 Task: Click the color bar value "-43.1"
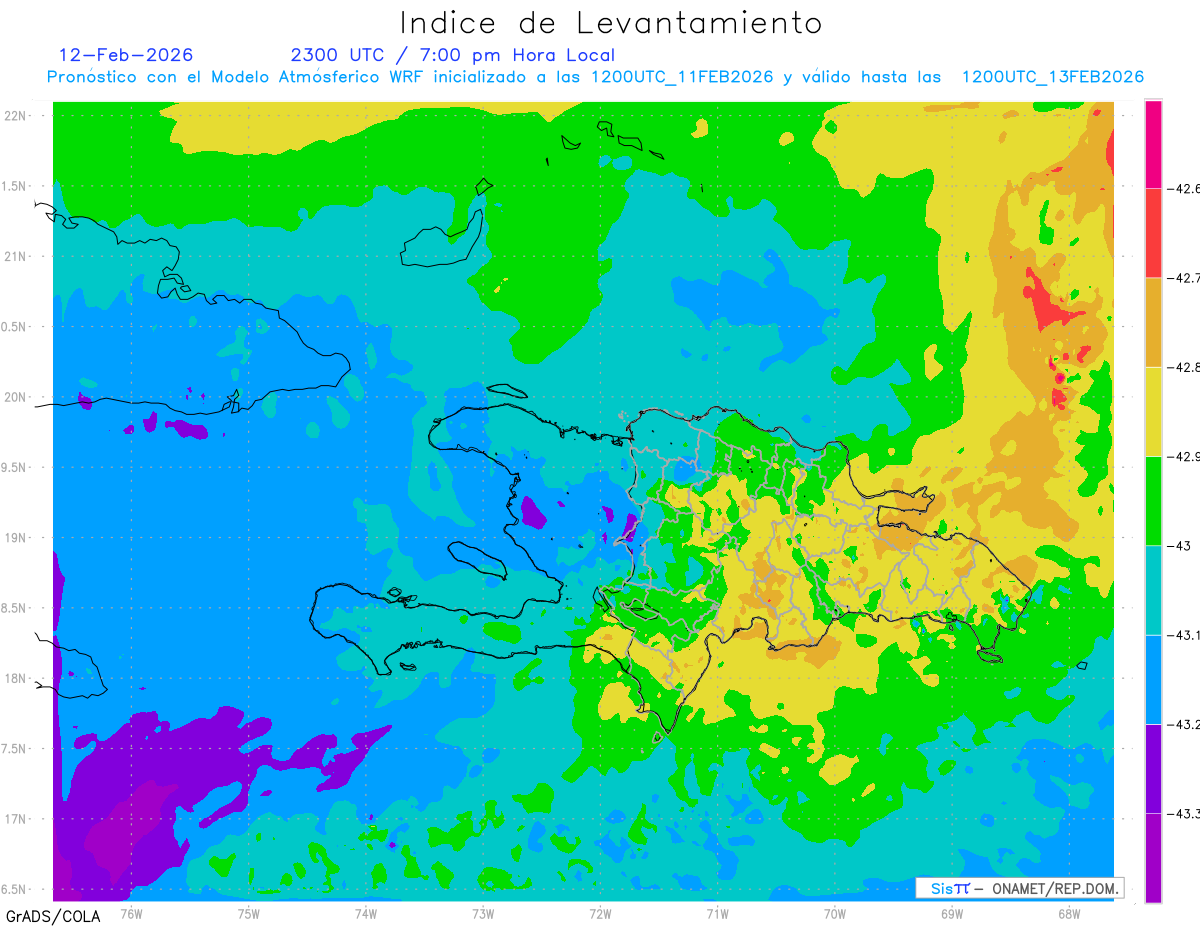point(1184,635)
